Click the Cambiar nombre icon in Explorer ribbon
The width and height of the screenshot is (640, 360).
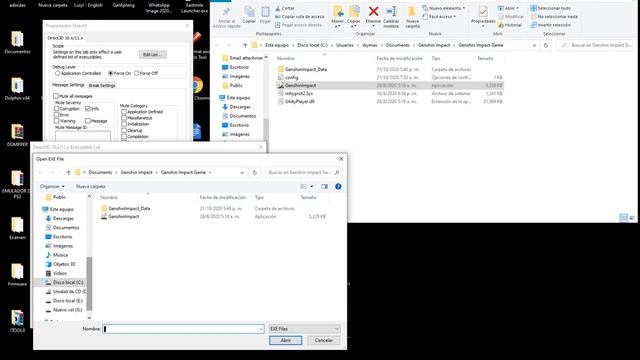[391, 11]
